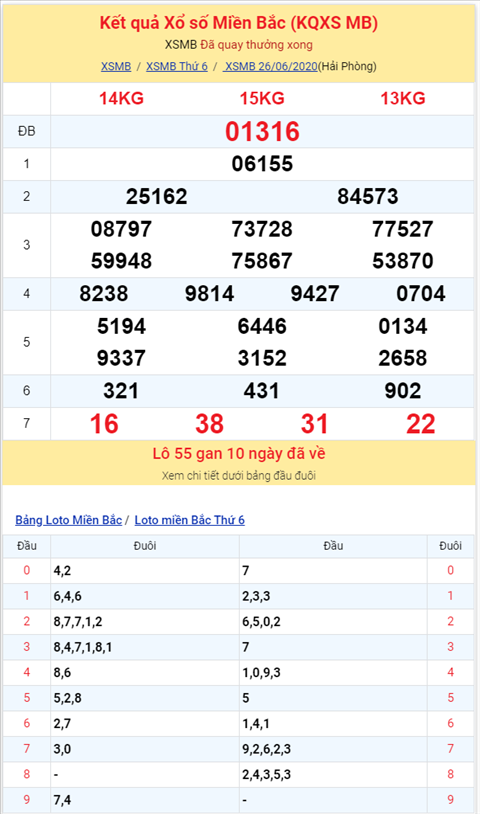The height and width of the screenshot is (814, 480).
Task: Click third prize number 53870
Action: (x=403, y=261)
